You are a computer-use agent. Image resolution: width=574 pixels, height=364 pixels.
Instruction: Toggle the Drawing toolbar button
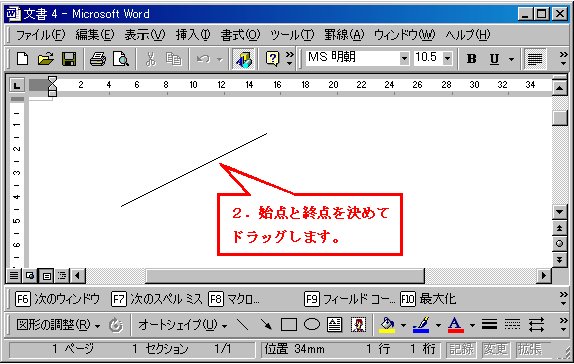[x=243, y=59]
